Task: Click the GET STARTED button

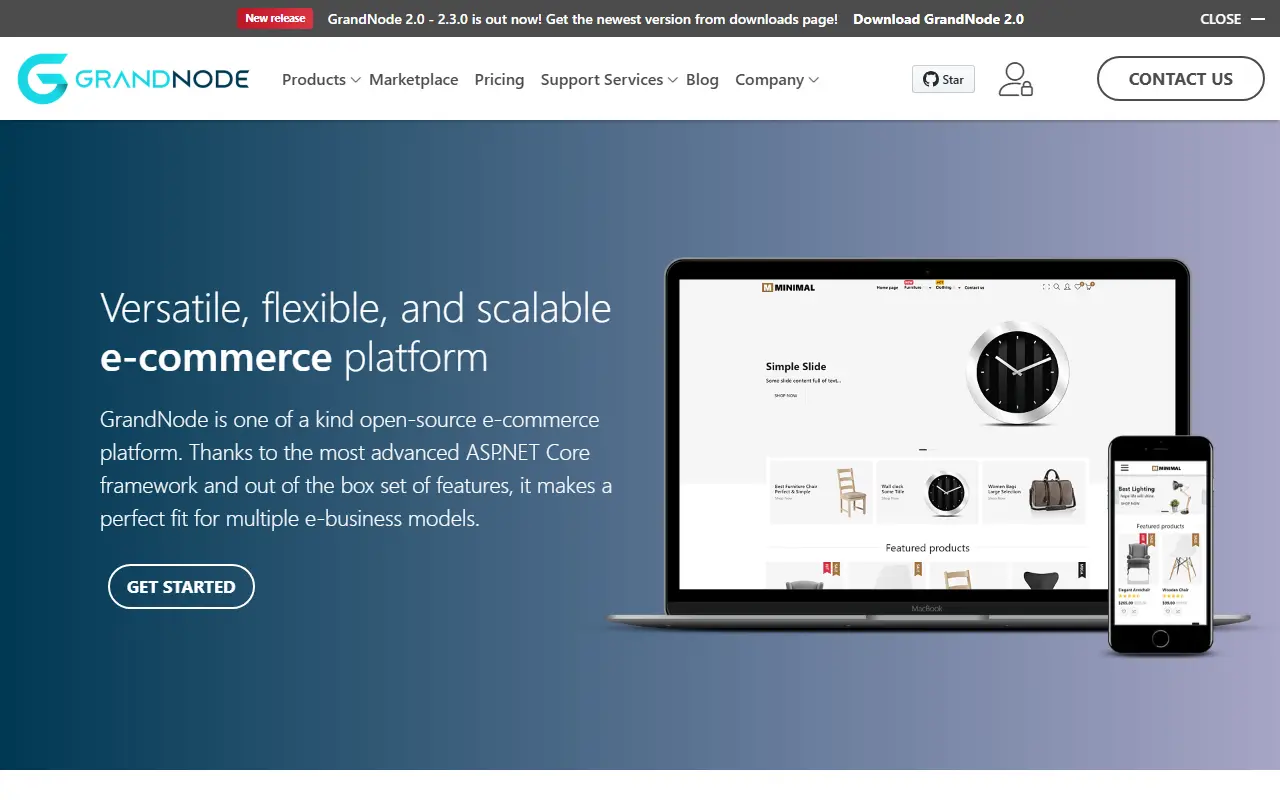Action: coord(181,587)
